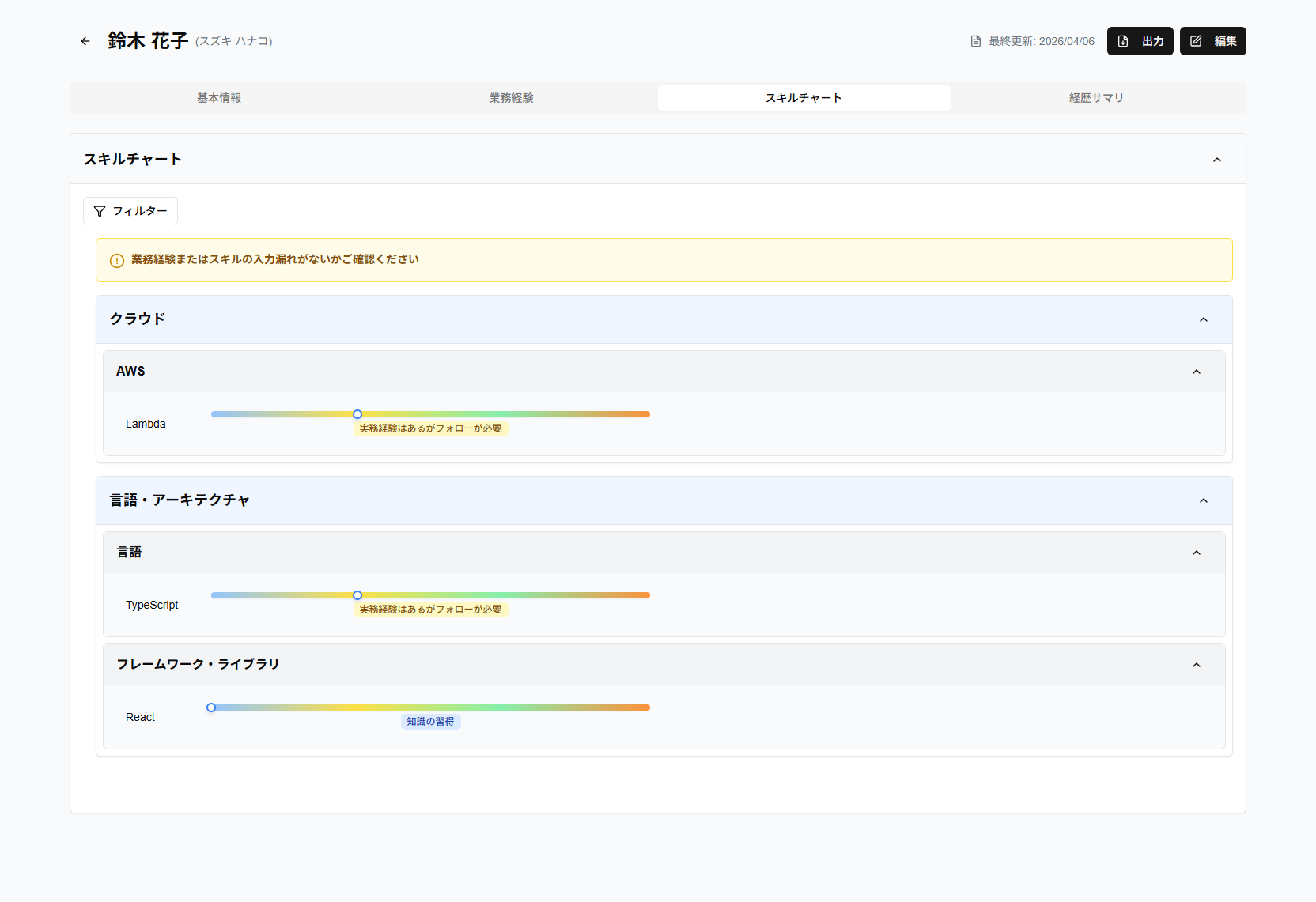Click the 鈴木 花子 name heading

point(148,40)
